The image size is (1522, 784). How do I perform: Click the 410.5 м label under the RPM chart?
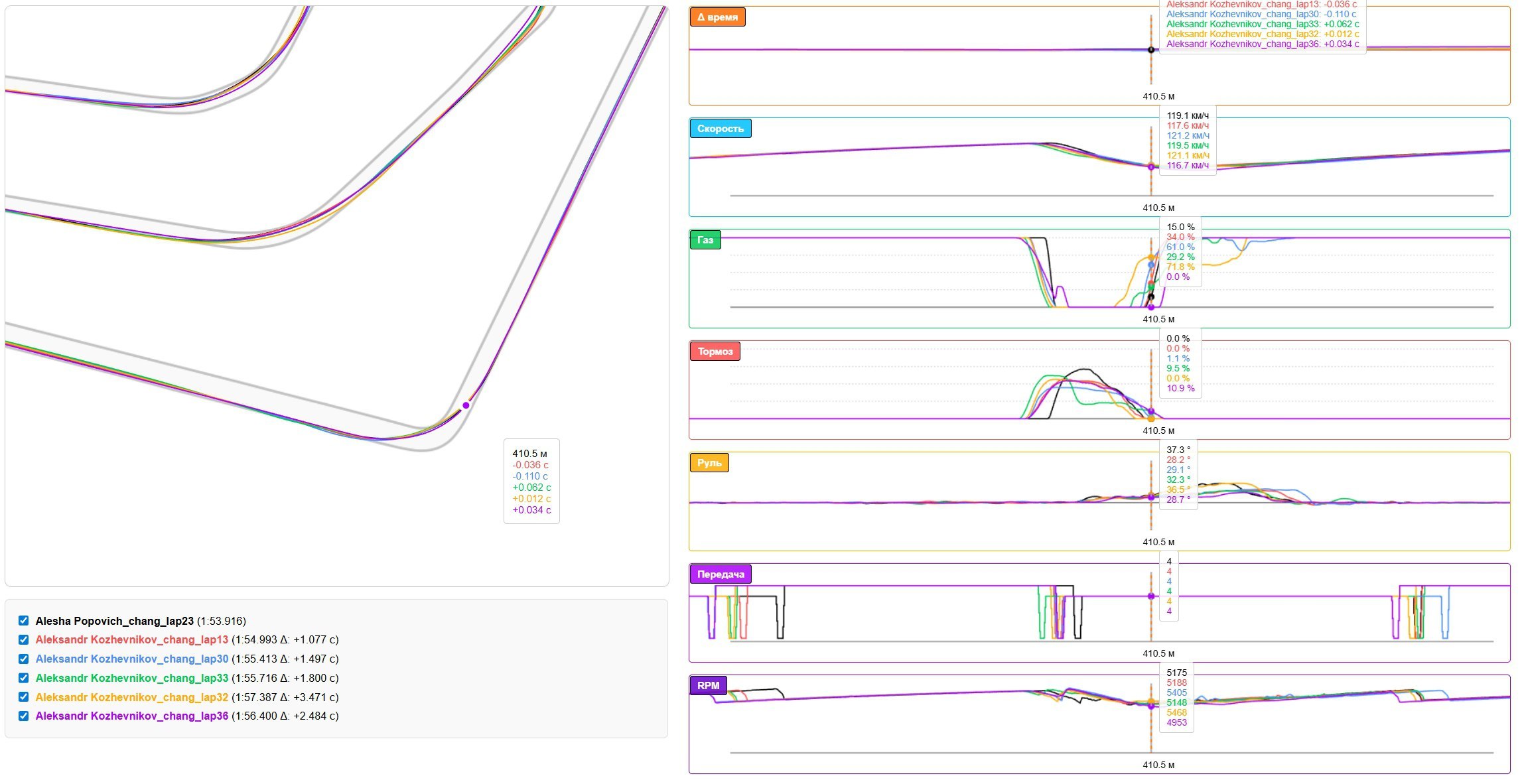(1158, 765)
